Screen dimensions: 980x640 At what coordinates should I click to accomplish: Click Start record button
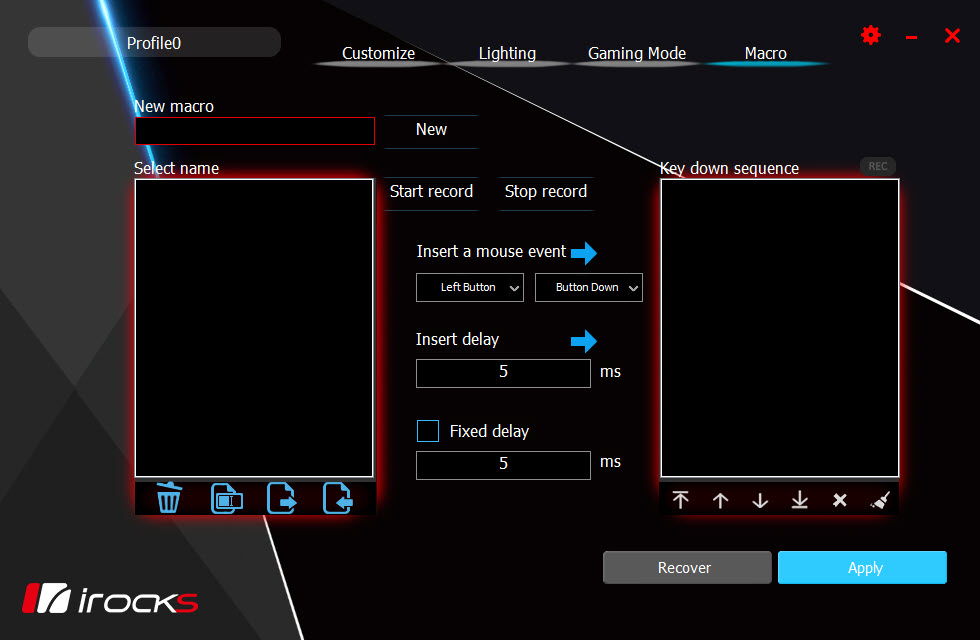[x=431, y=192]
